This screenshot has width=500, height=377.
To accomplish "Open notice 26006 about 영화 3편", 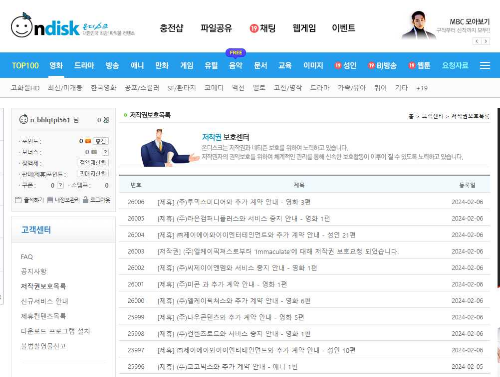I will (x=234, y=202).
